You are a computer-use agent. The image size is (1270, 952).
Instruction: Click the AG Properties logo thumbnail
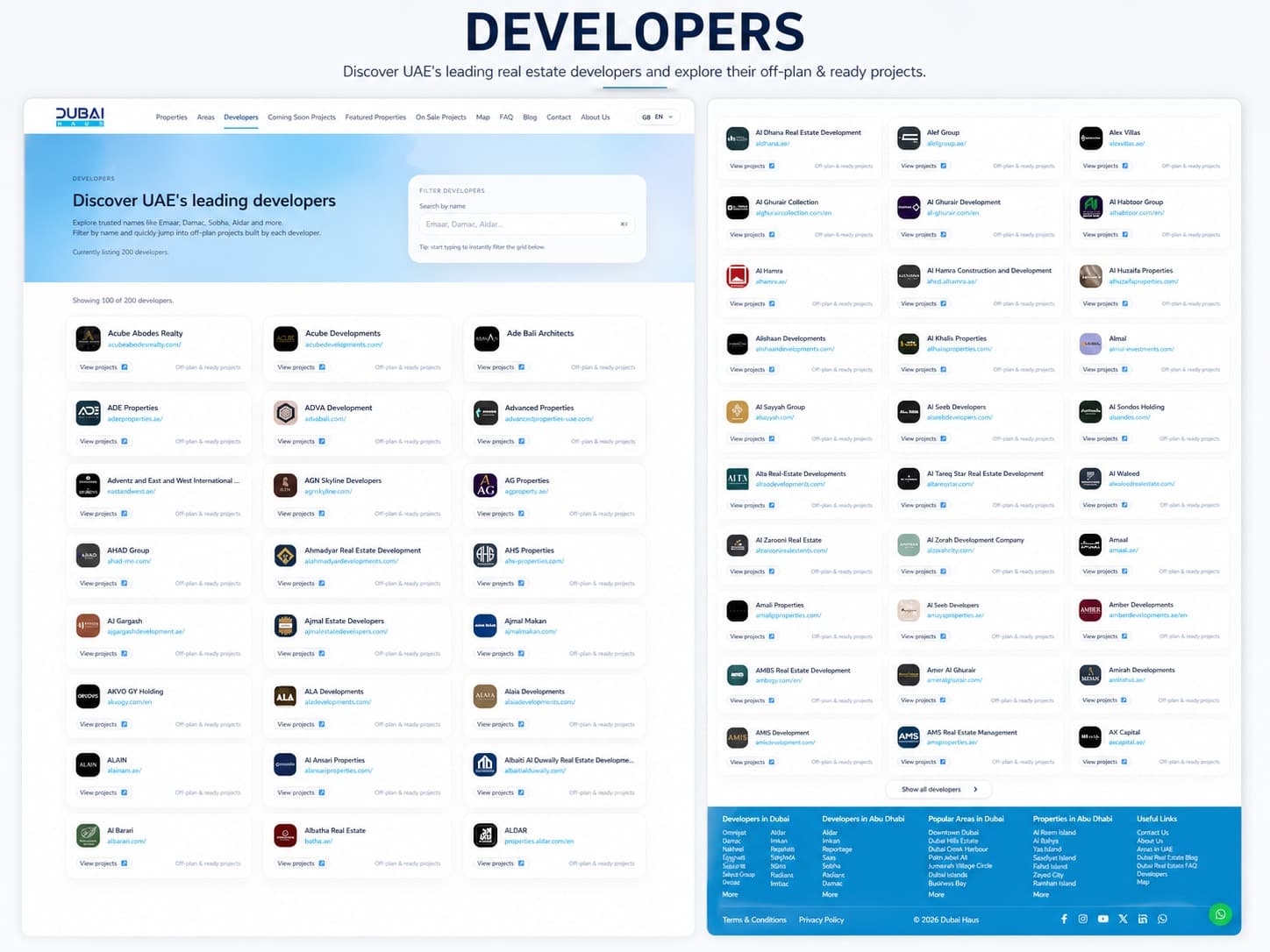click(485, 485)
